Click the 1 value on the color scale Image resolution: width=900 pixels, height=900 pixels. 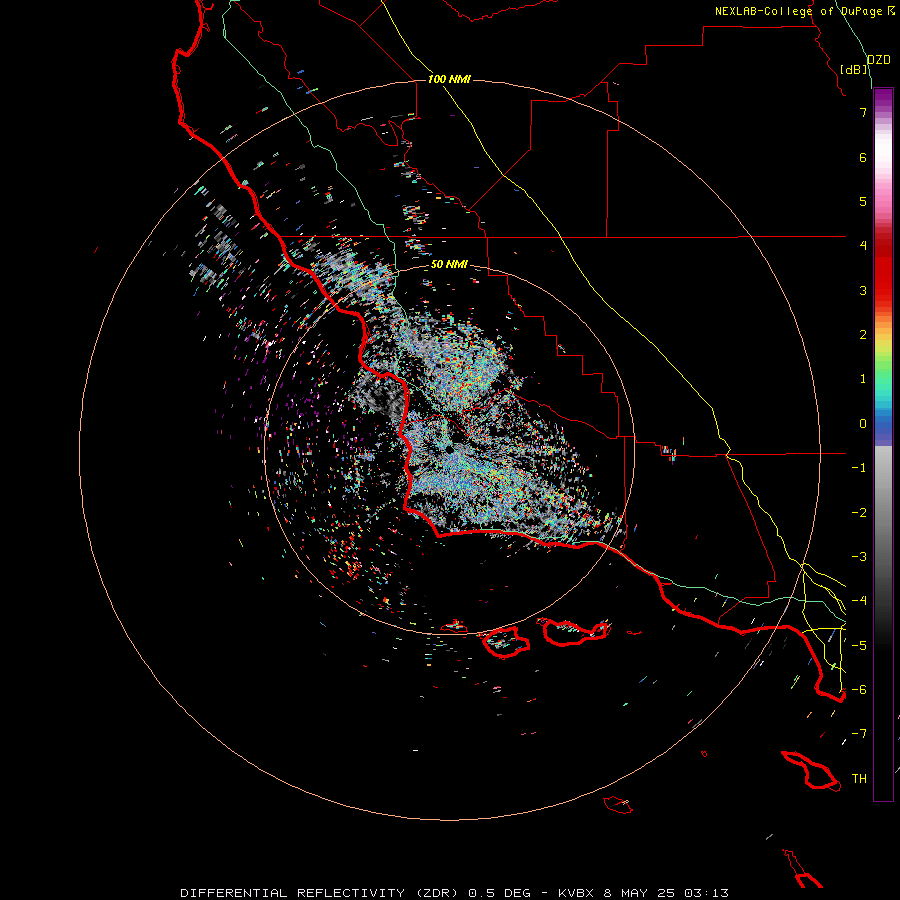863,379
